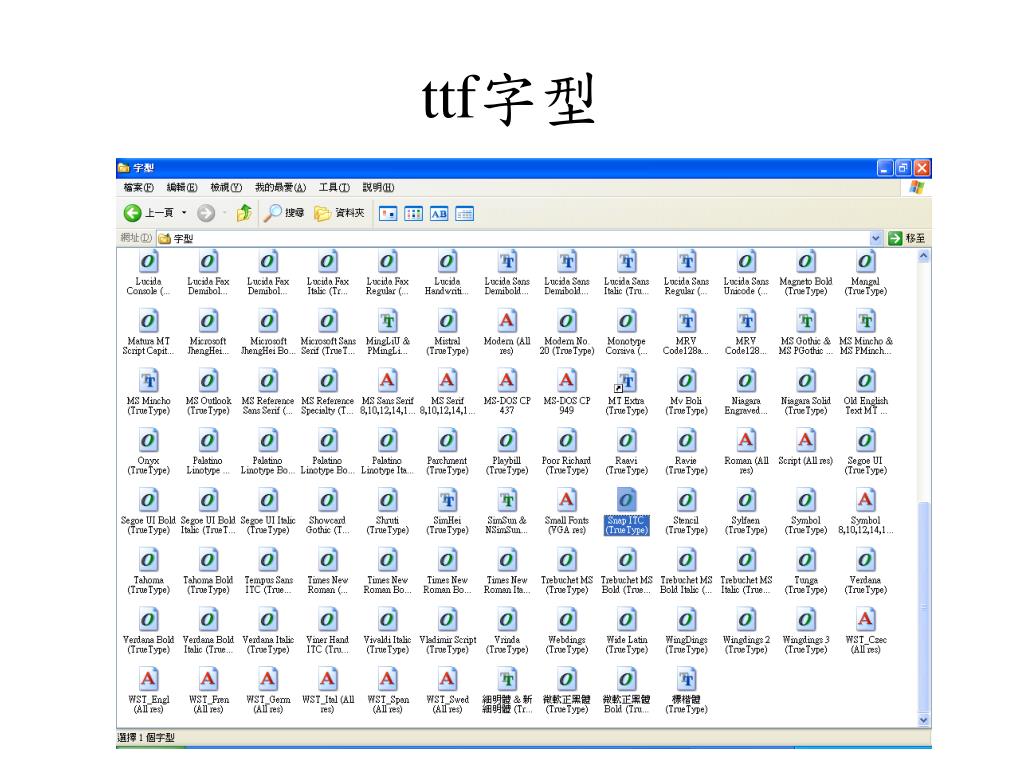Select the Monotype Corsiva font icon
The width and height of the screenshot is (1024, 768).
click(x=626, y=321)
